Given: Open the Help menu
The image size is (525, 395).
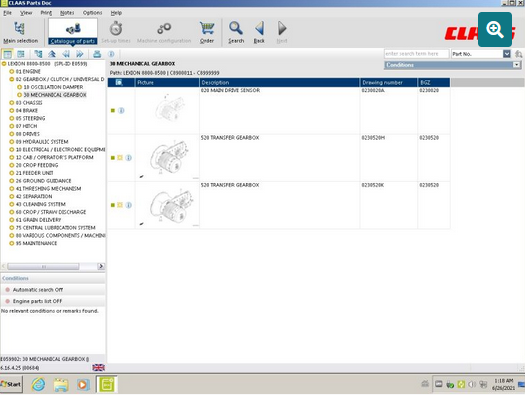Looking at the screenshot, I should (x=116, y=13).
